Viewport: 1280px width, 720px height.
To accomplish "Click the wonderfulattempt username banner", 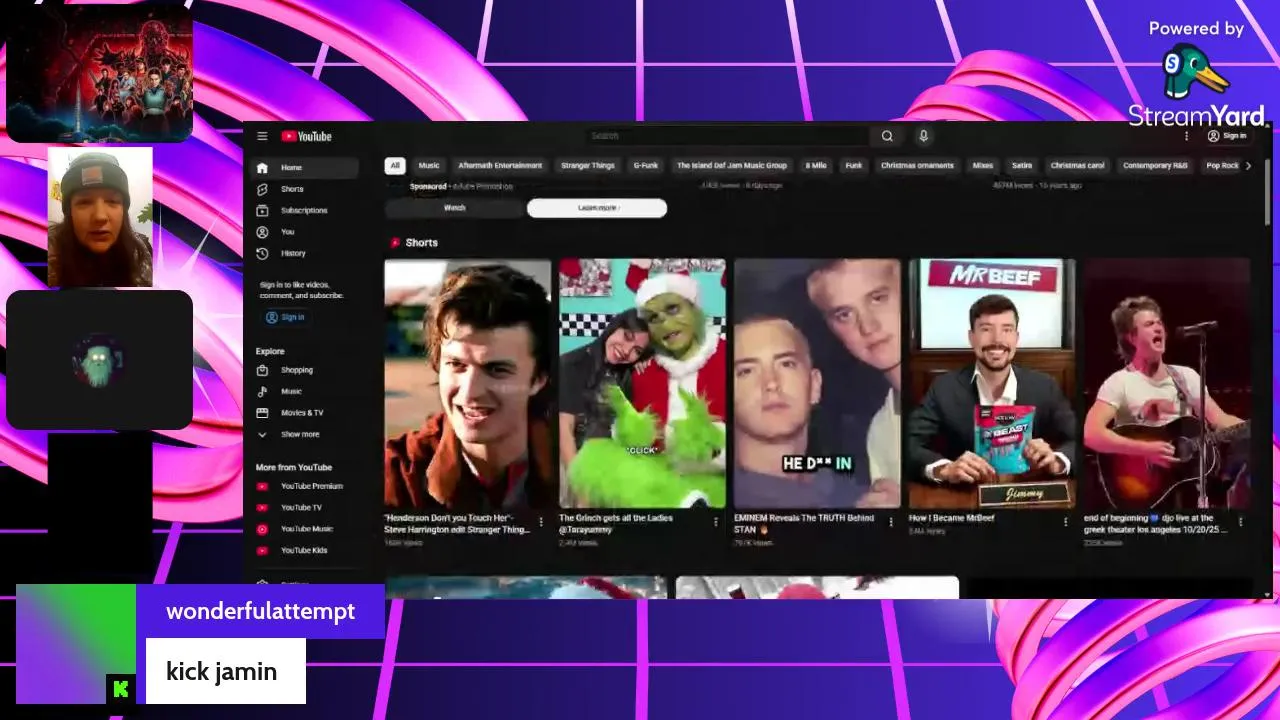I will [x=260, y=611].
